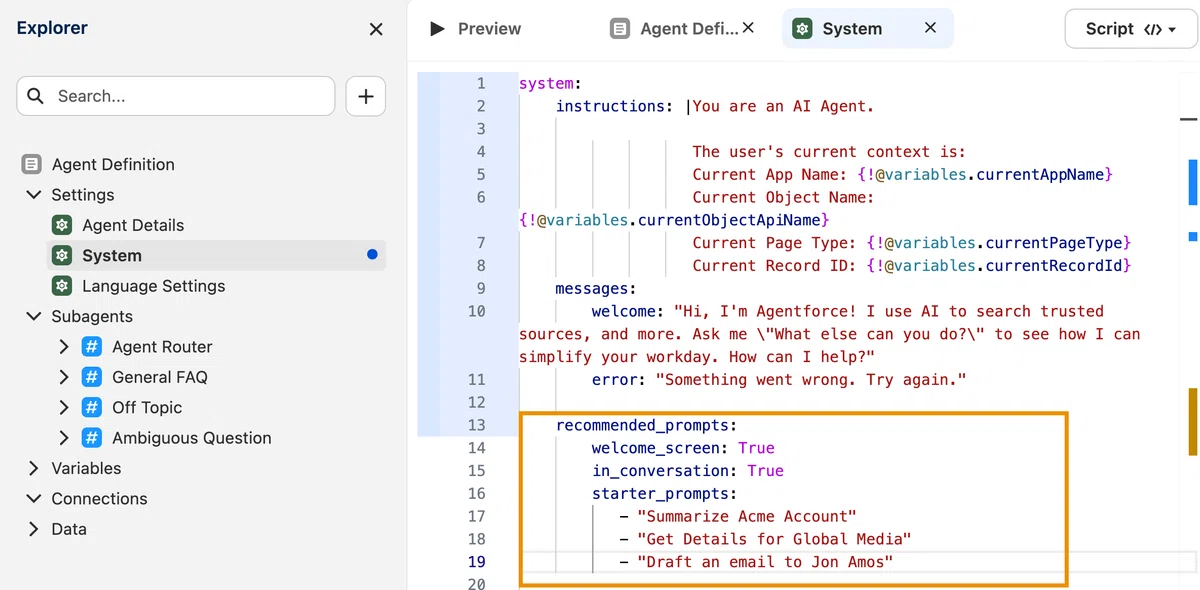Image resolution: width=1200 pixels, height=590 pixels.
Task: Open Agent Details settings item
Action: tap(133, 225)
